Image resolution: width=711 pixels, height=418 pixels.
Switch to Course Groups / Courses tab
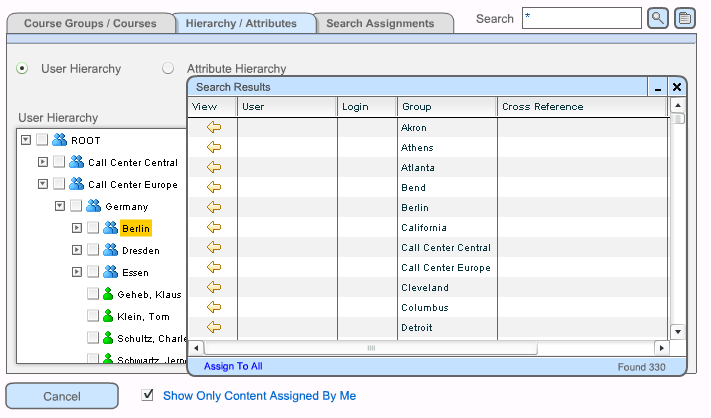click(x=90, y=23)
